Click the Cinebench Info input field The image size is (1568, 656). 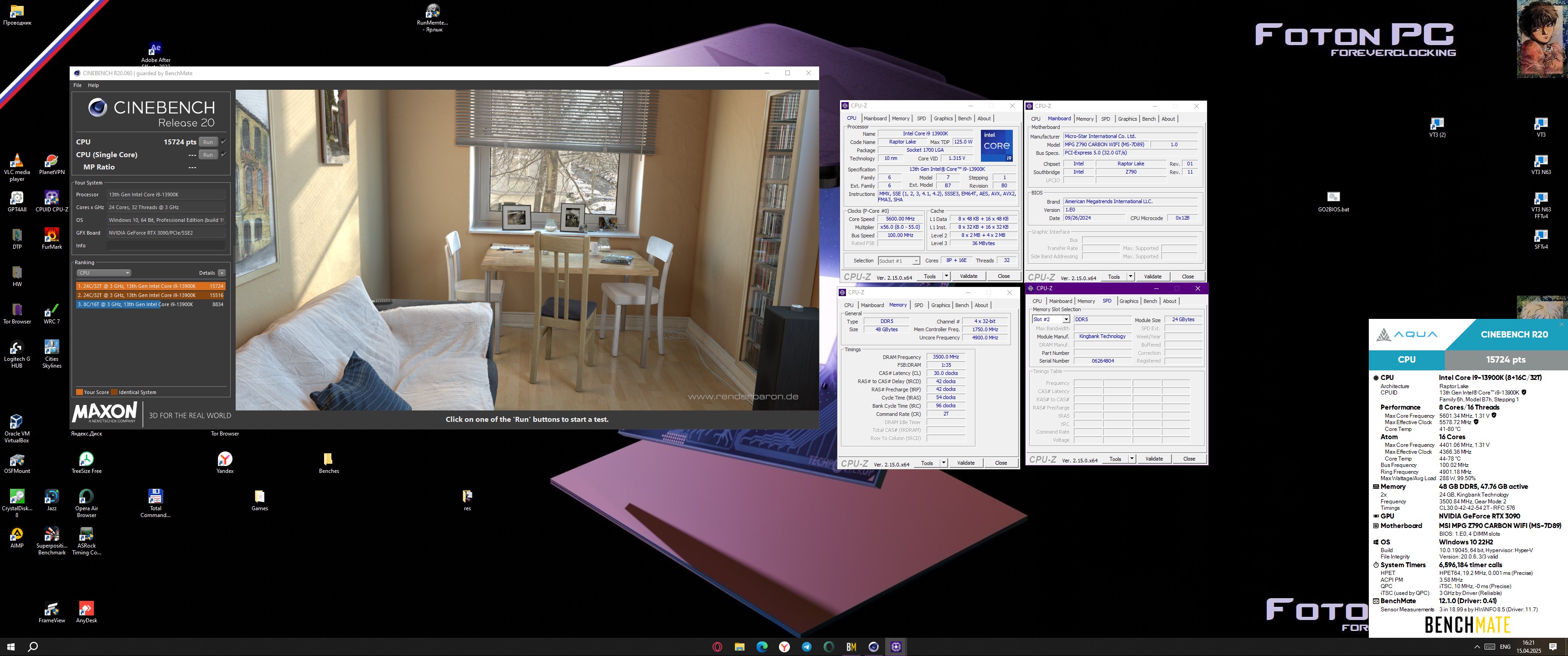coord(166,246)
